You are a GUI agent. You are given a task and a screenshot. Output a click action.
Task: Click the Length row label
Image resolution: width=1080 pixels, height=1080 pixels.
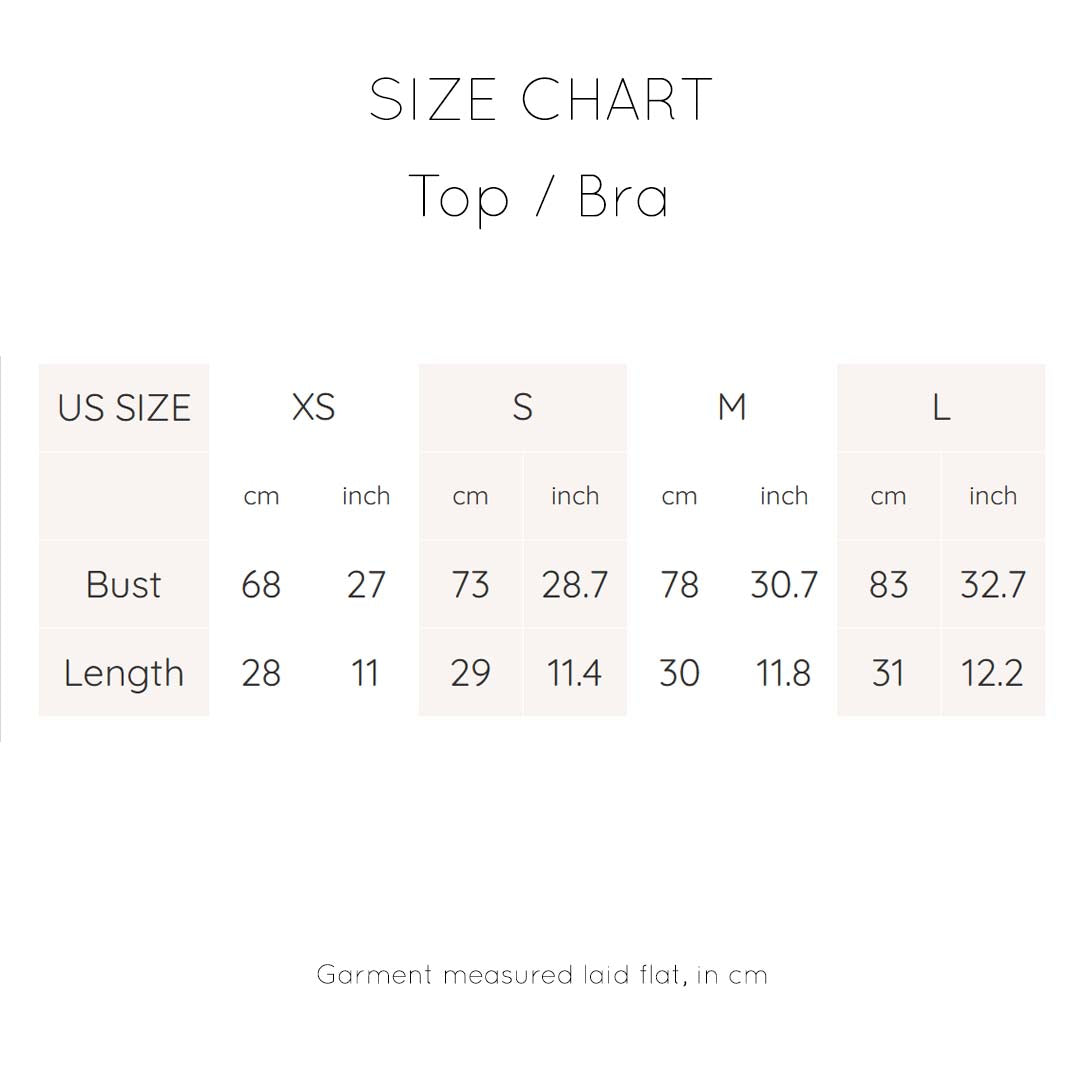[x=124, y=673]
